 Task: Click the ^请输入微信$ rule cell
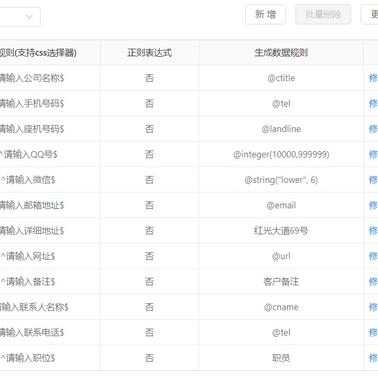coord(50,180)
